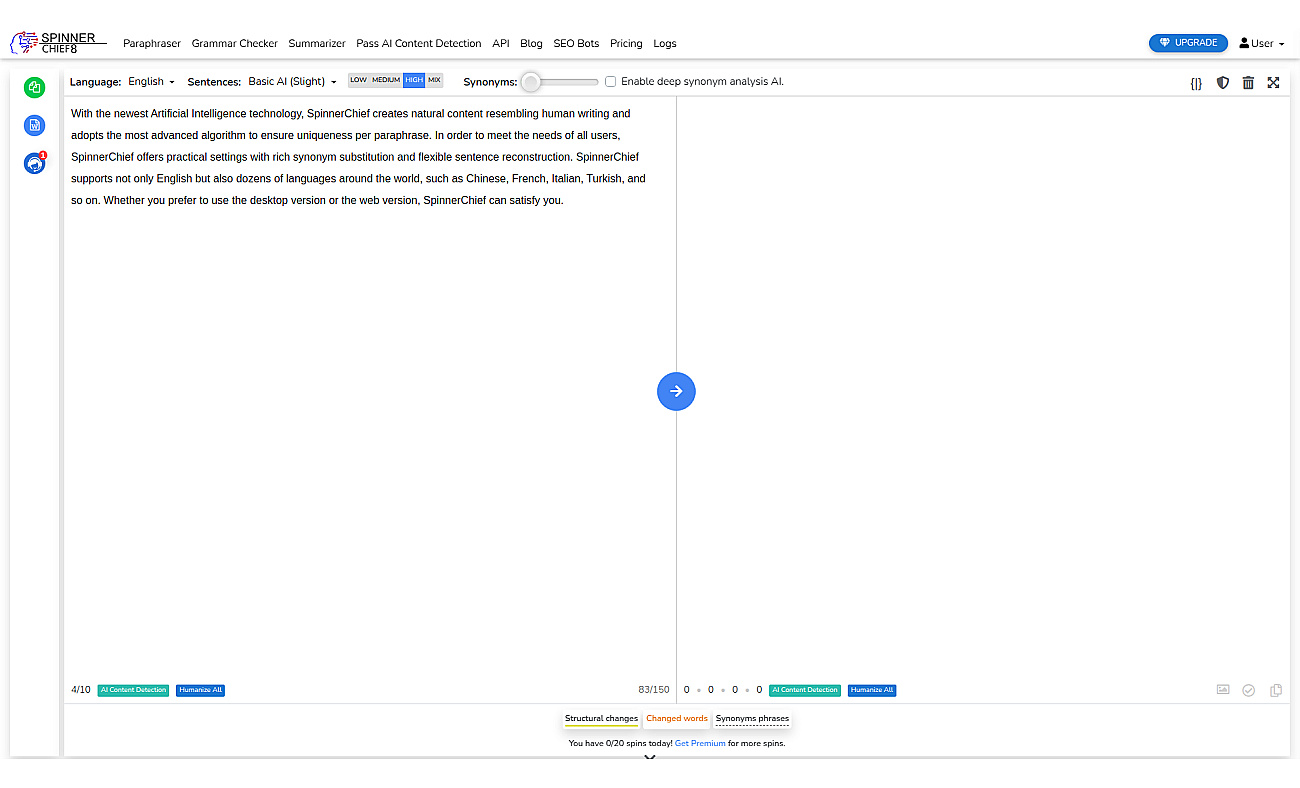Click the Synonyms: label
The image size is (1300, 788).
point(490,82)
